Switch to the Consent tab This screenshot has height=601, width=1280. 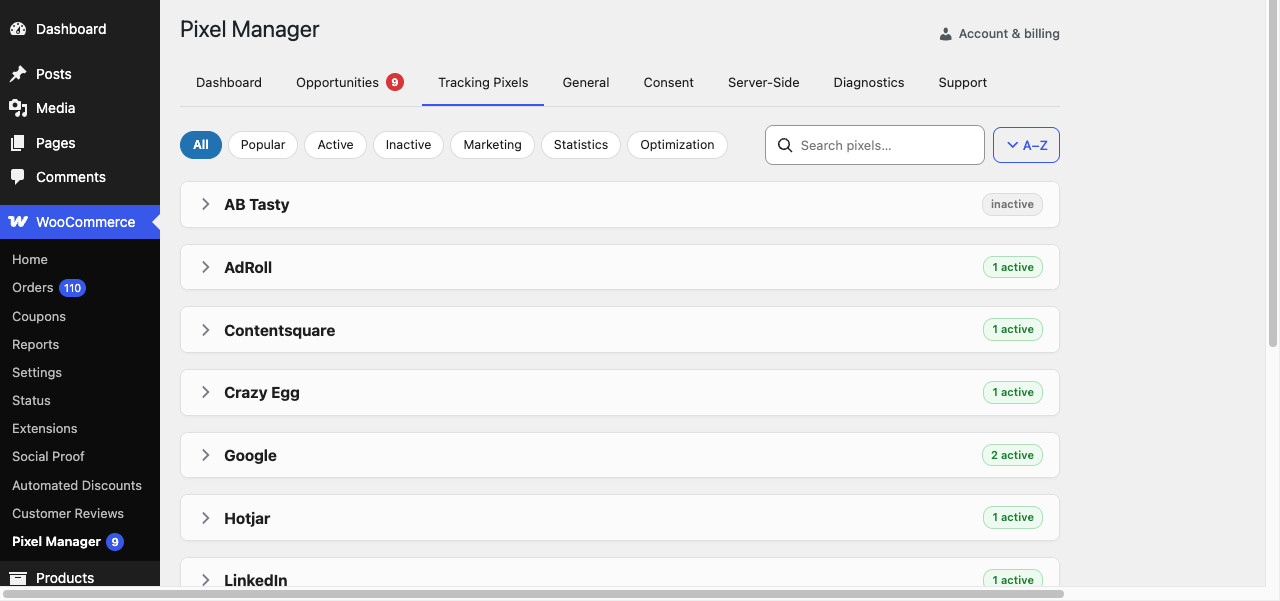[x=669, y=83]
